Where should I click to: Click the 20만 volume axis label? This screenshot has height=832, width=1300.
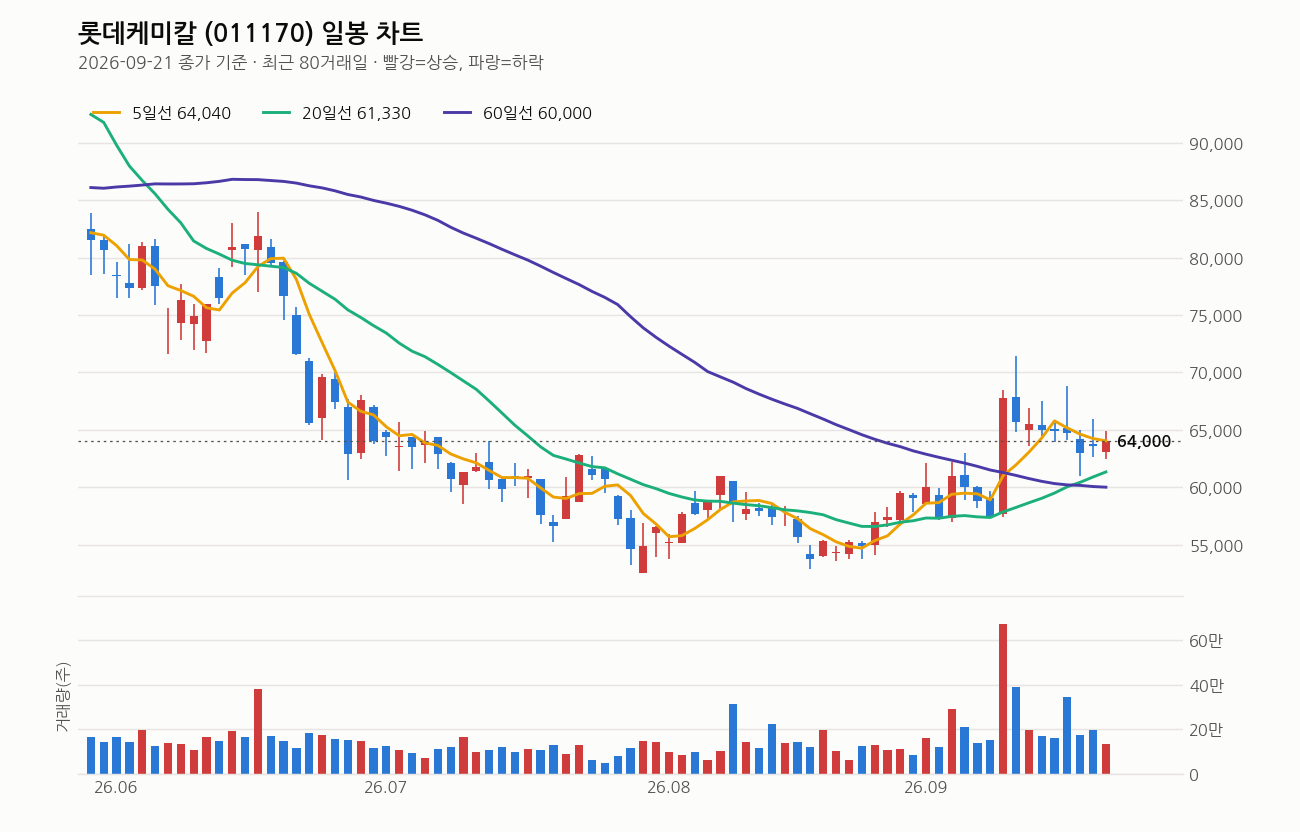[1205, 730]
